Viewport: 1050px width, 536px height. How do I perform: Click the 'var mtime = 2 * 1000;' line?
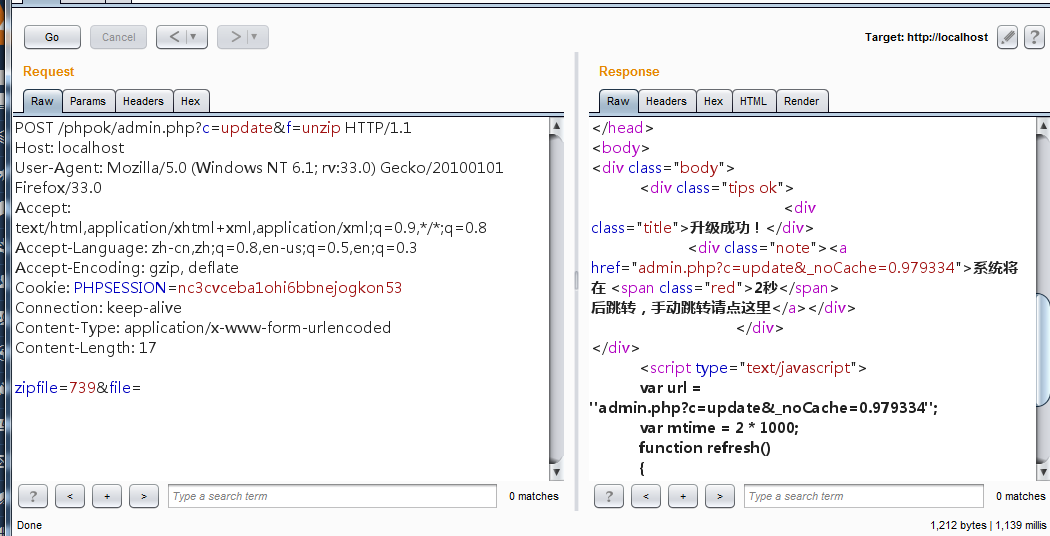719,428
